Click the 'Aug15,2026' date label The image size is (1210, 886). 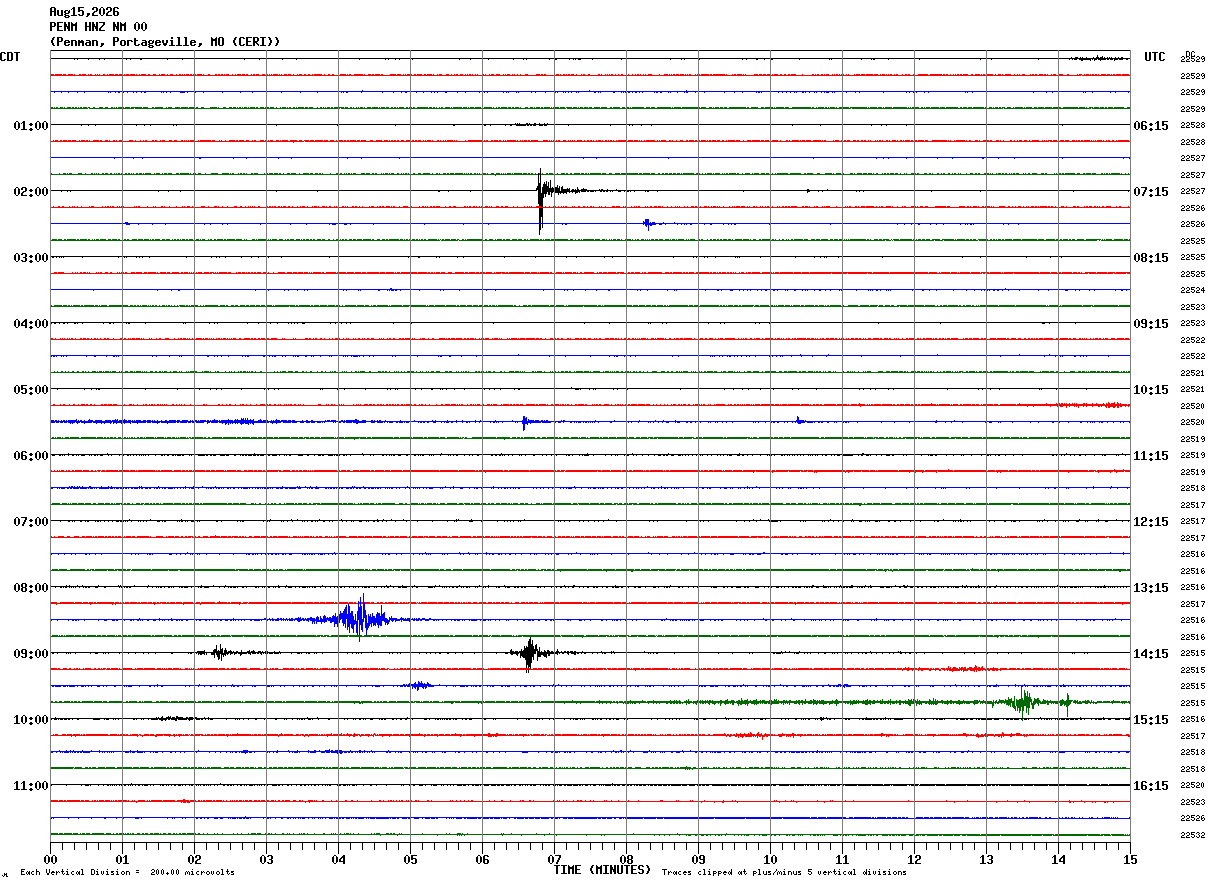coord(84,12)
